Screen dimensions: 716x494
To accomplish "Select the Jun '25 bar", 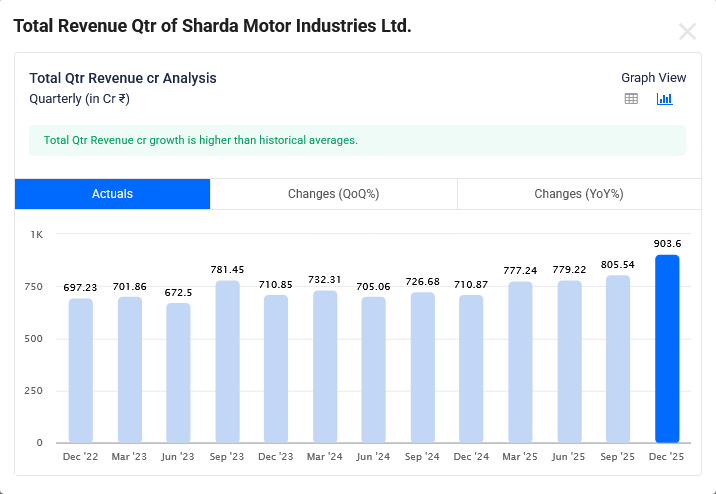I will 569,362.
